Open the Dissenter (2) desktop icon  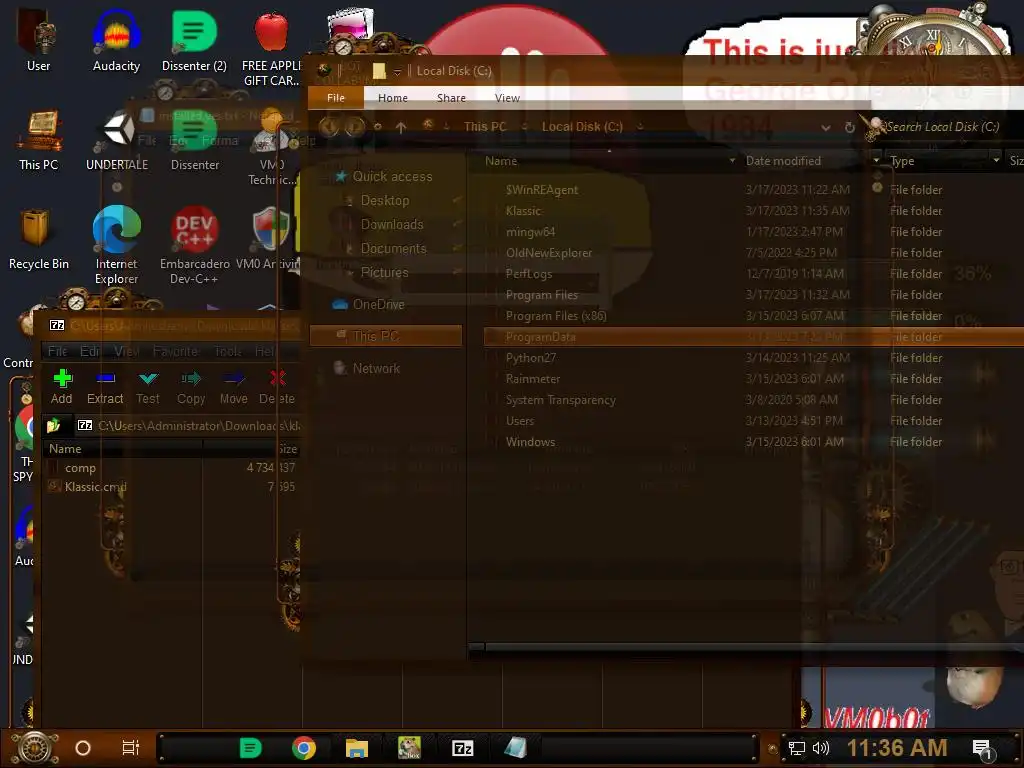pyautogui.click(x=194, y=40)
